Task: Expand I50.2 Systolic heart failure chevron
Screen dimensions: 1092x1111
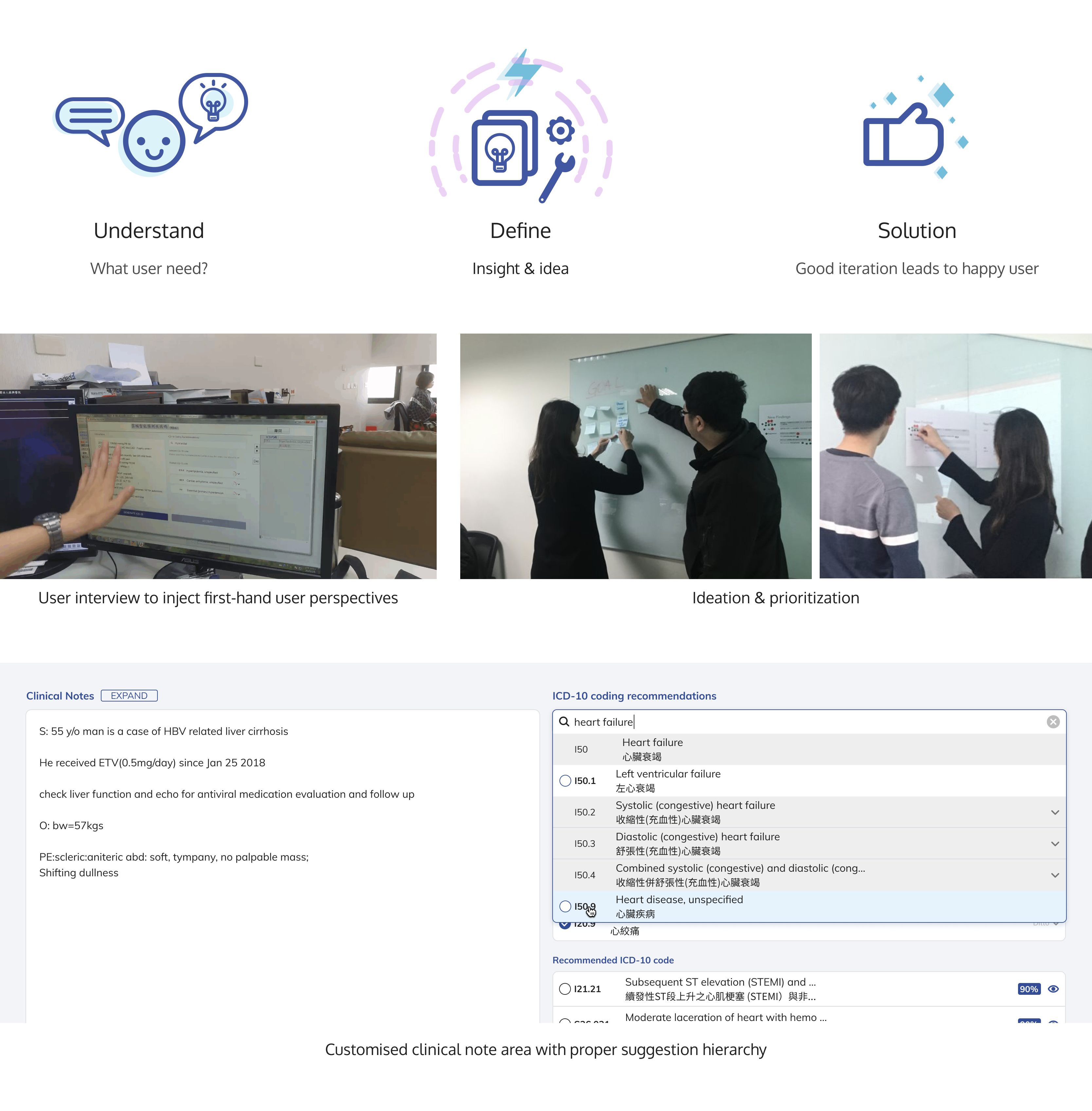Action: [1054, 812]
